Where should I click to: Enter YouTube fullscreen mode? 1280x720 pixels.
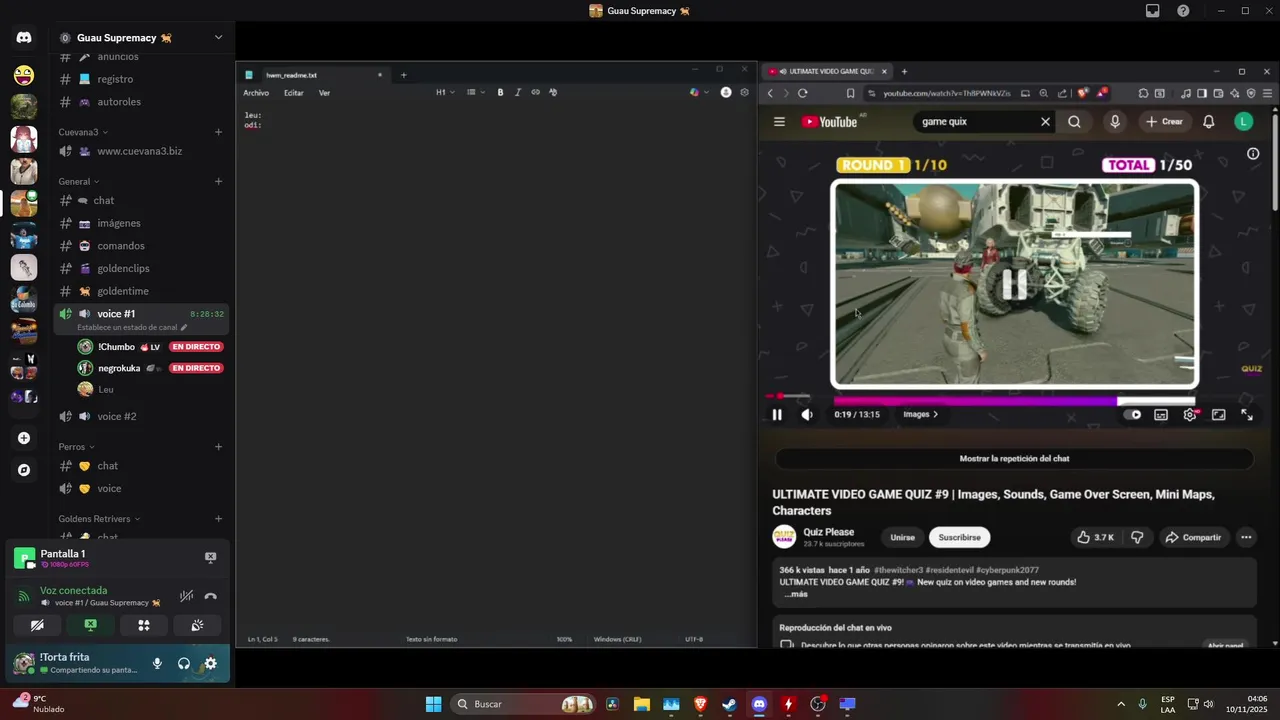point(1247,414)
